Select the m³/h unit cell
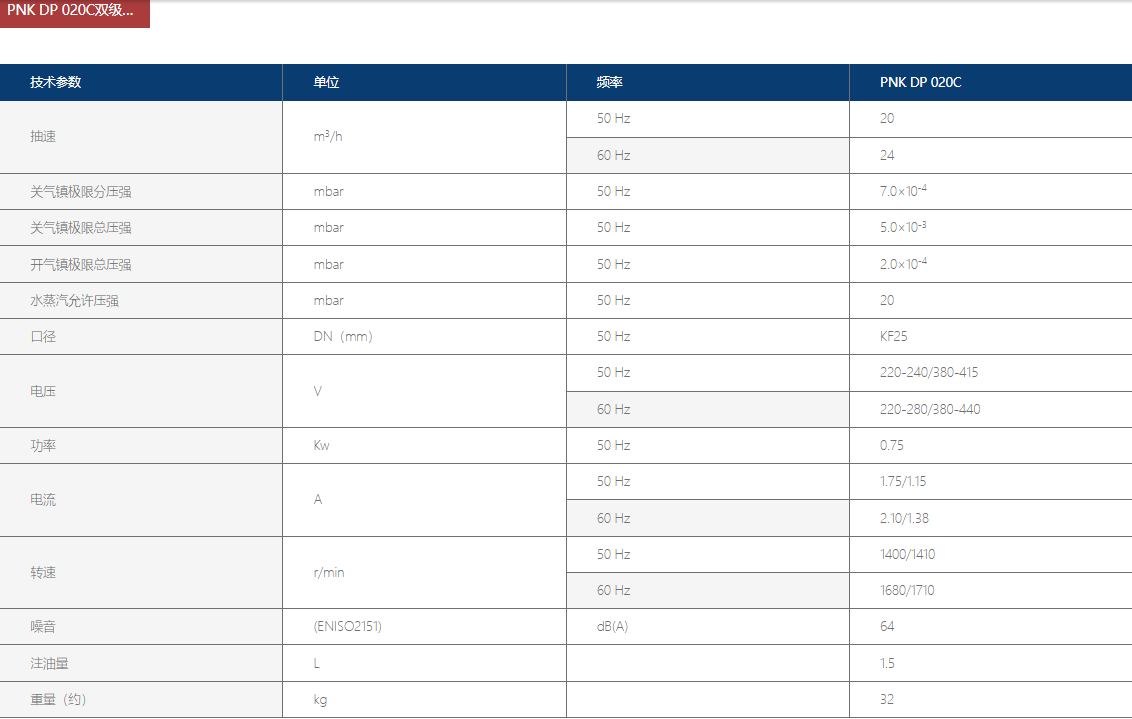 (x=328, y=137)
